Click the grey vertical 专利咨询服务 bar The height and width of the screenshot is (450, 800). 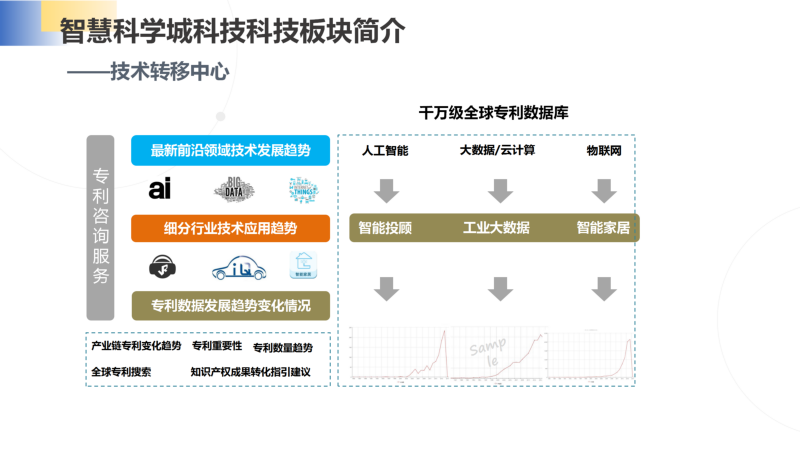pos(101,228)
